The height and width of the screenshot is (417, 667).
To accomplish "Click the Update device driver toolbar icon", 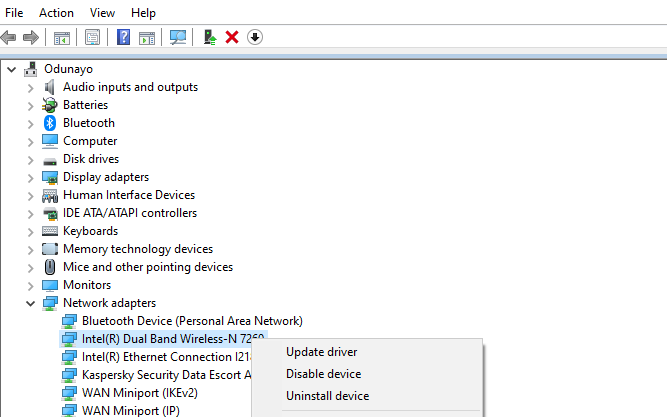I will point(209,37).
